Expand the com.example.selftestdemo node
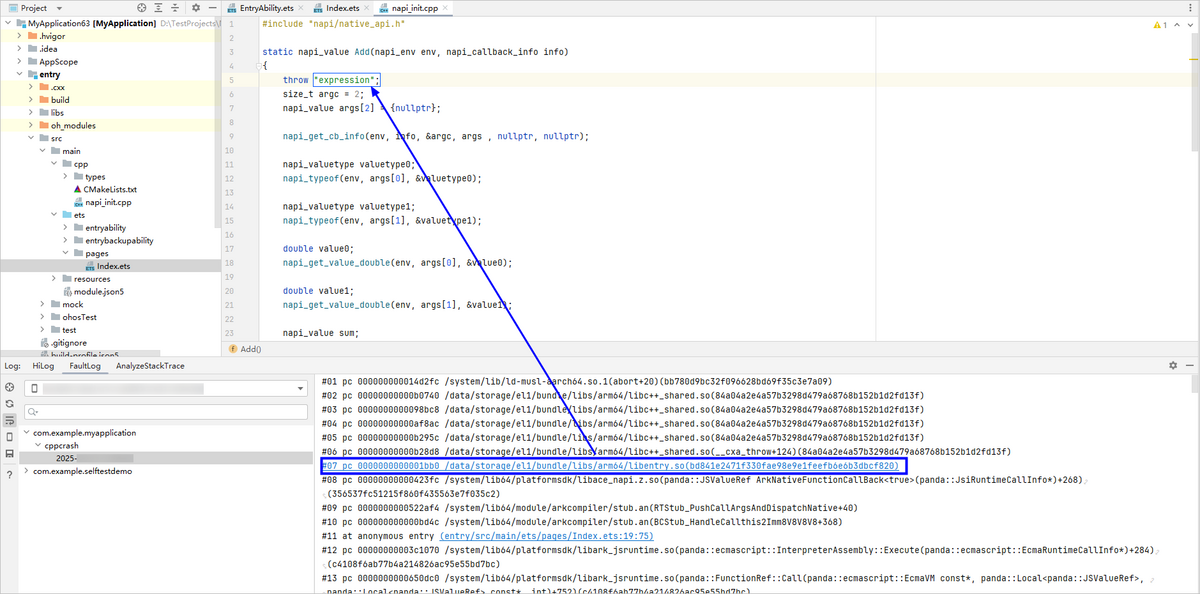This screenshot has width=1200, height=594. 26,471
